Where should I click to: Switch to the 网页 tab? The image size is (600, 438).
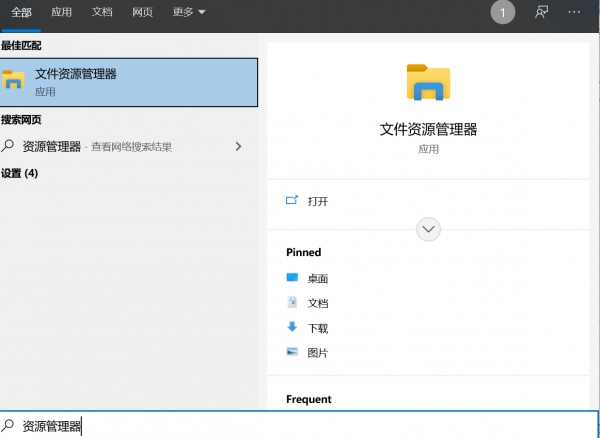[142, 12]
